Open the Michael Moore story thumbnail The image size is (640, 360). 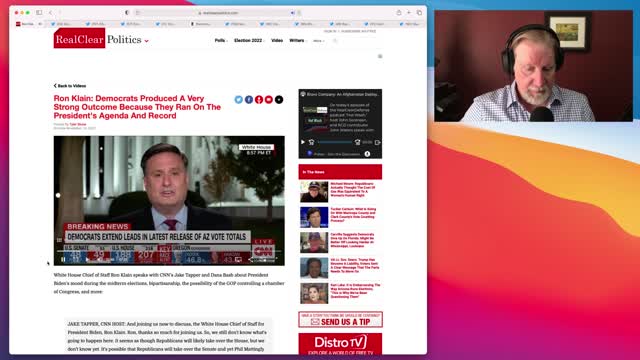point(314,192)
